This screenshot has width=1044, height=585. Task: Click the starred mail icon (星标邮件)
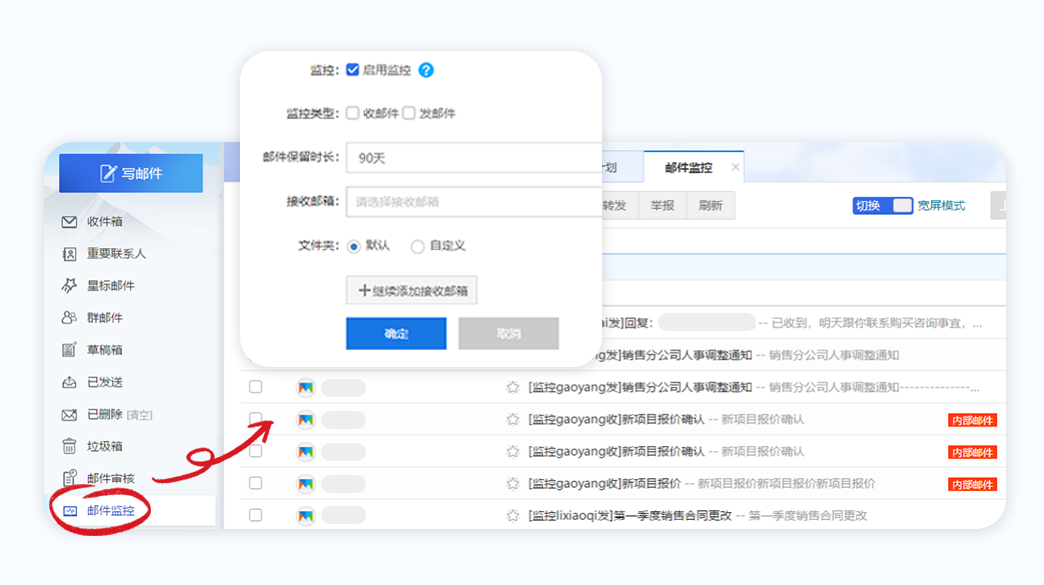pyautogui.click(x=69, y=286)
